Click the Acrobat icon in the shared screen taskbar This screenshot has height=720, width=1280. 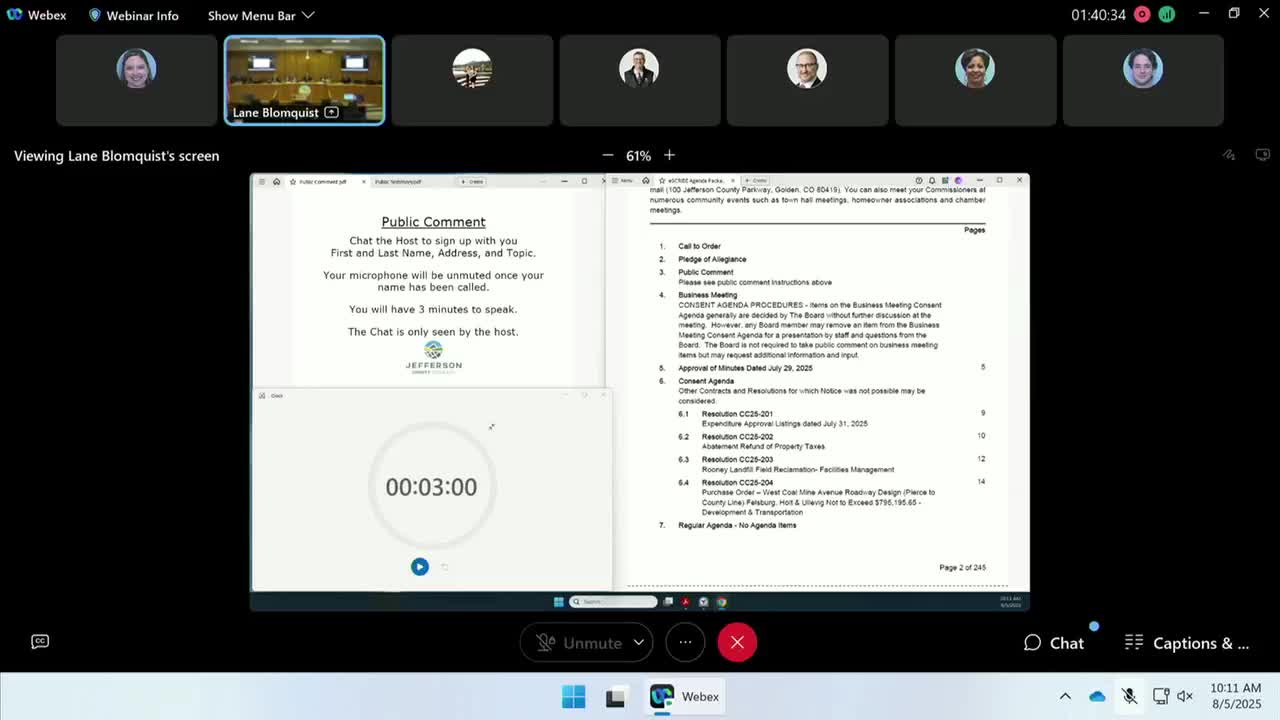pyautogui.click(x=686, y=602)
